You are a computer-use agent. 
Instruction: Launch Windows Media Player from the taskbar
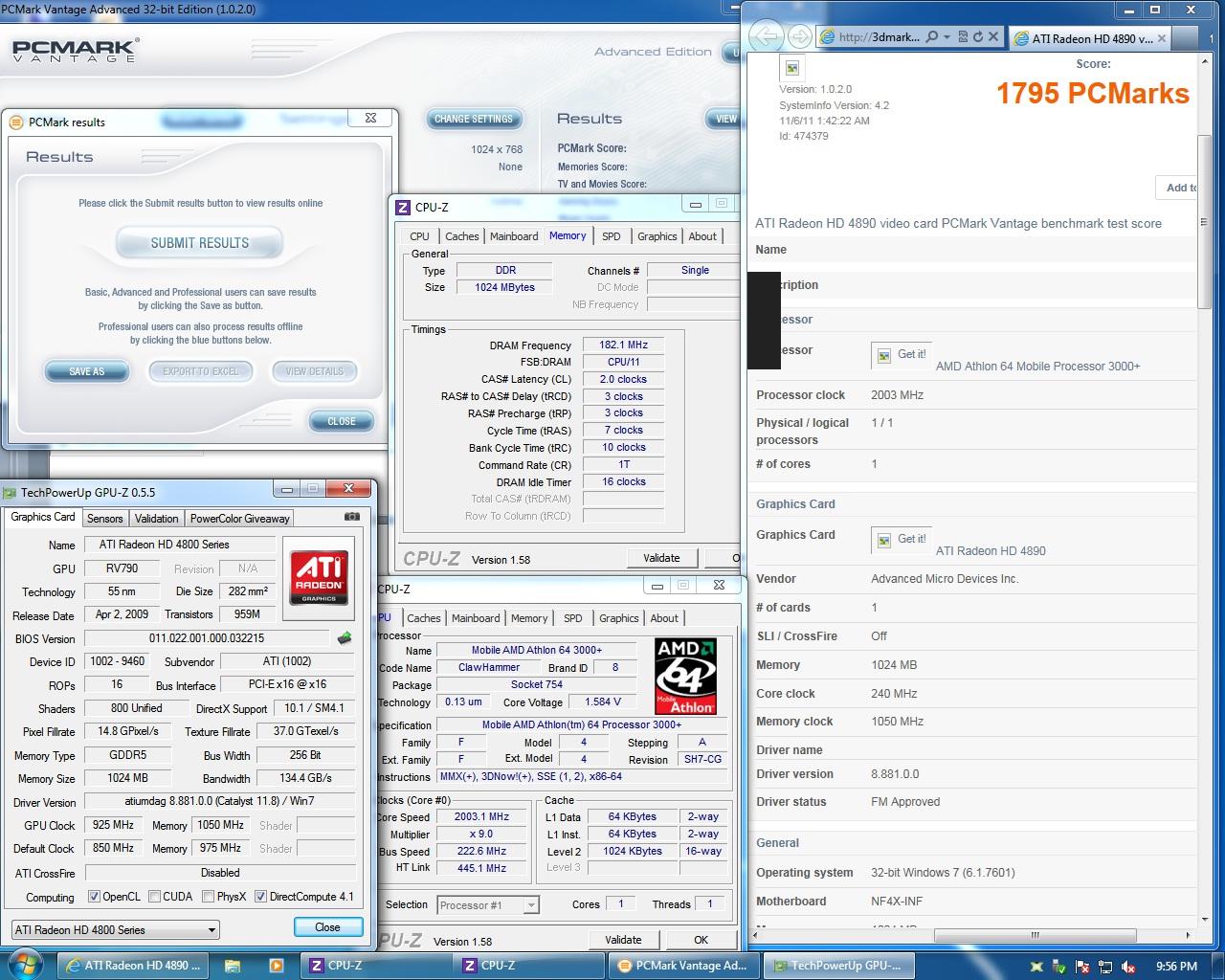[x=276, y=966]
